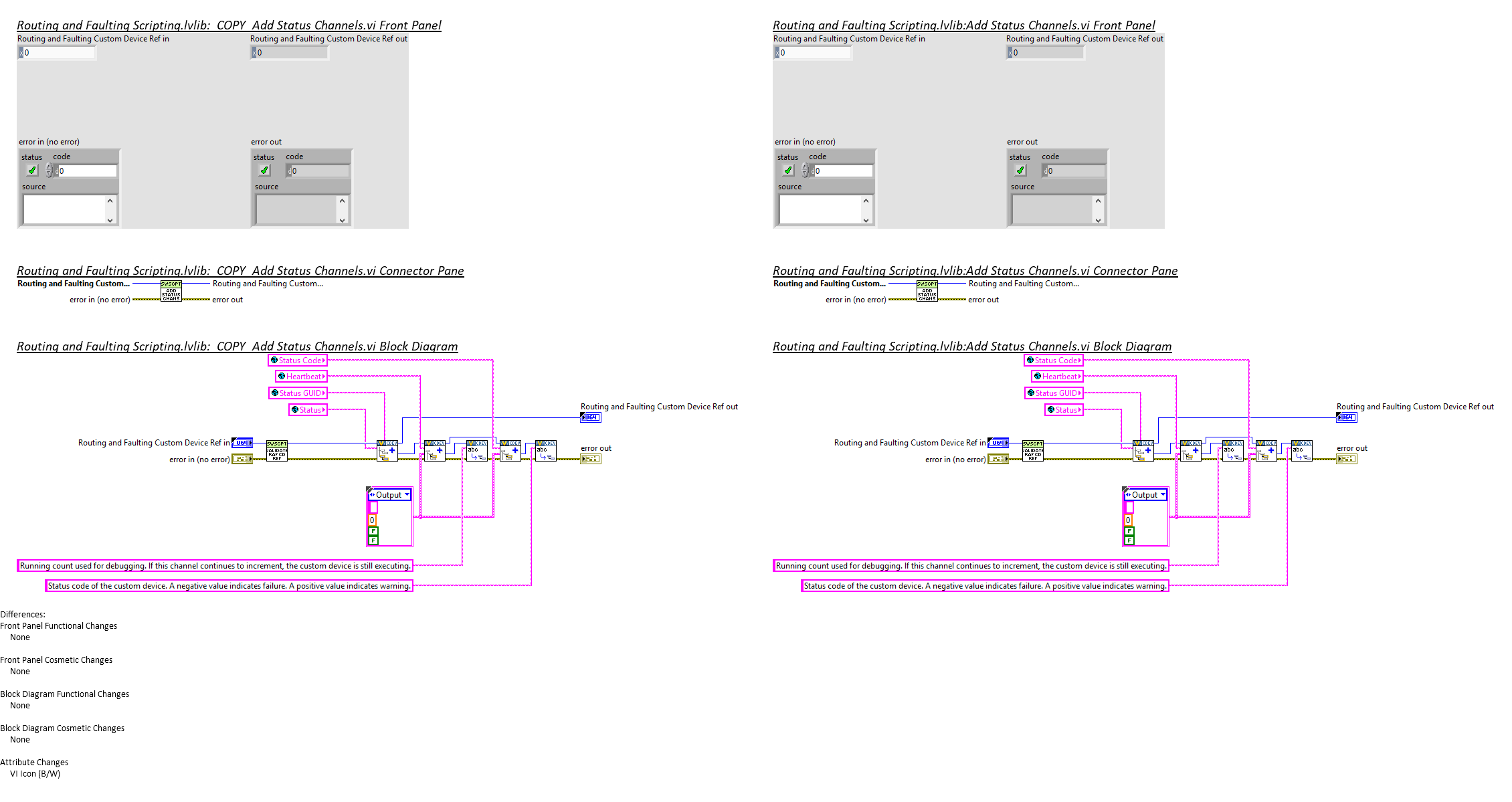Toggle the error in status checkmark on the COPY front panel
Viewport: 1512px width, 802px height.
31,171
